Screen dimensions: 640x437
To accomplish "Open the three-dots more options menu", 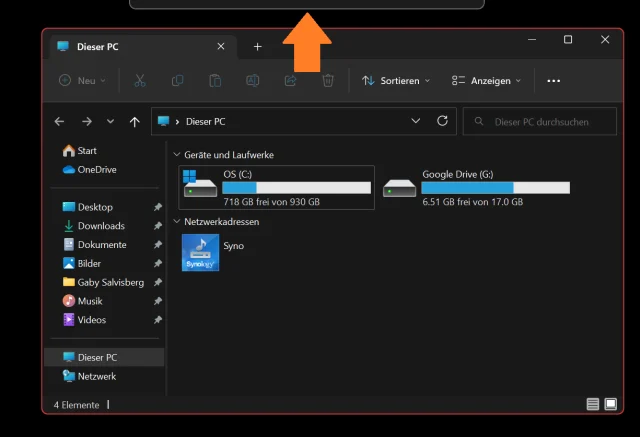I will coord(554,81).
